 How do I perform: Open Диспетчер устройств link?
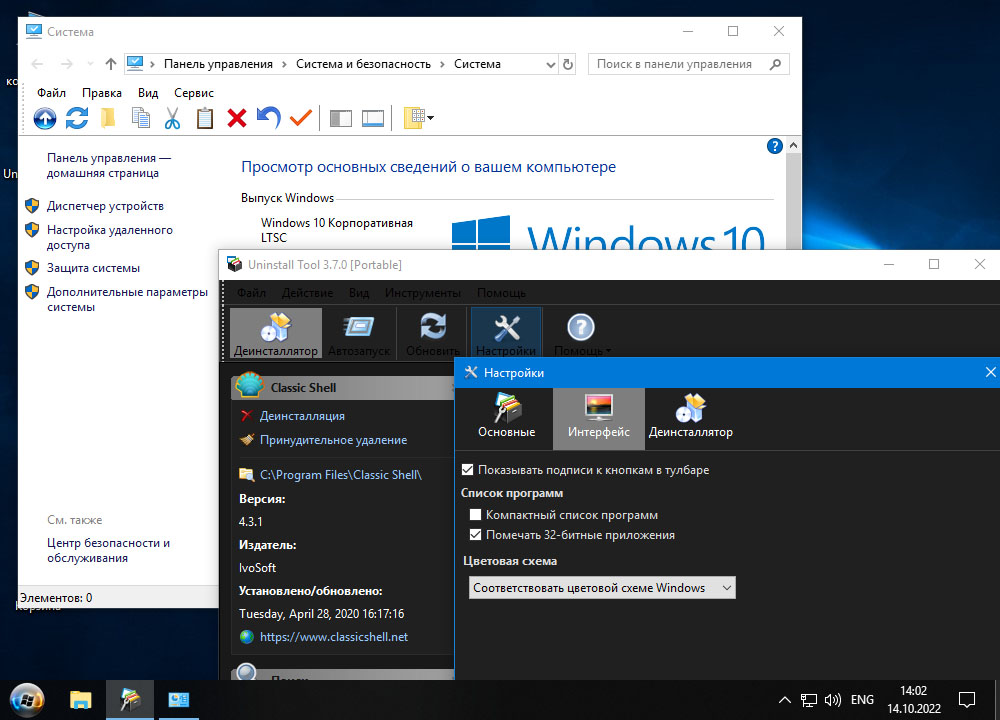[x=105, y=206]
